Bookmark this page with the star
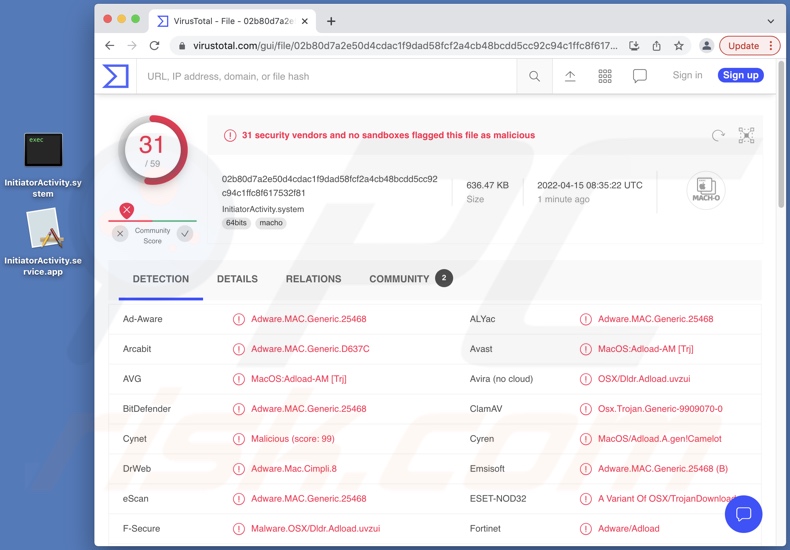 (x=679, y=46)
